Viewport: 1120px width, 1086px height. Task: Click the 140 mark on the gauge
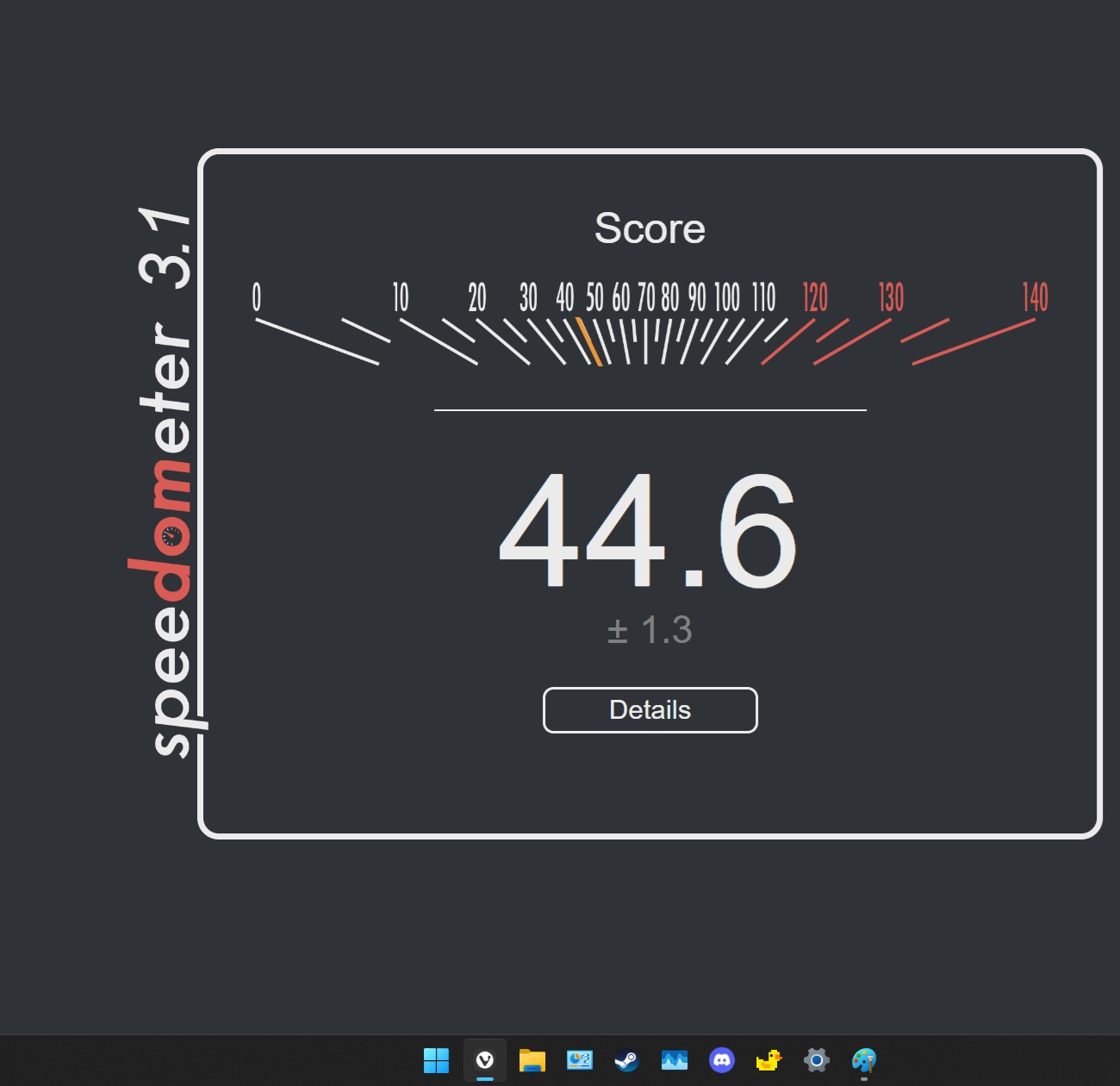click(x=1036, y=297)
